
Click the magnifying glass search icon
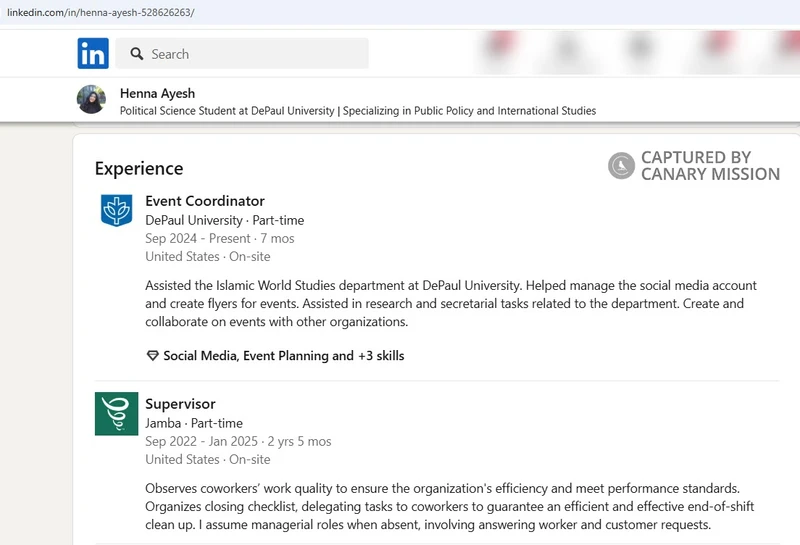pos(137,54)
